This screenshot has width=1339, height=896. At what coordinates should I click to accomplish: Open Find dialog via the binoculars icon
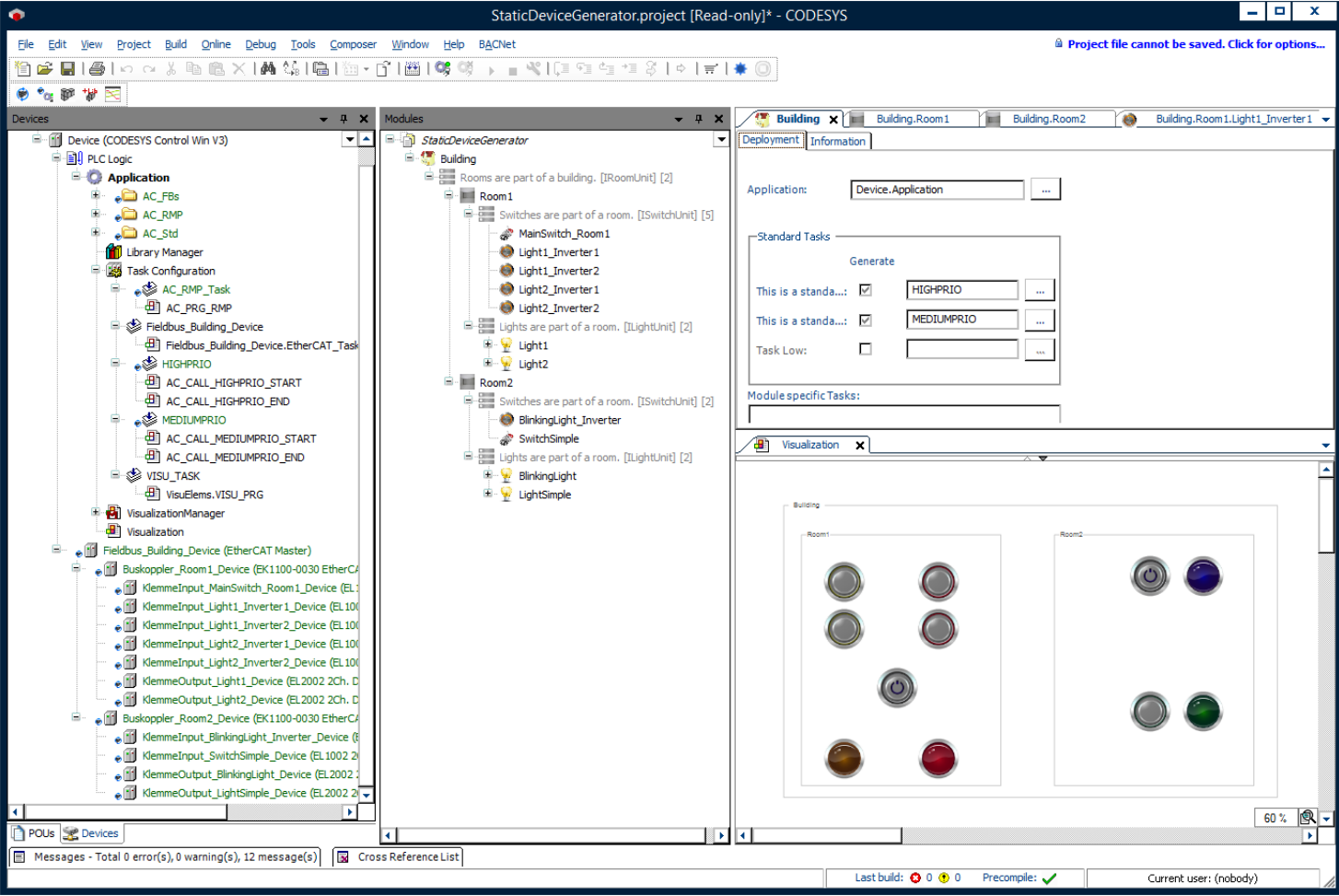[x=267, y=68]
